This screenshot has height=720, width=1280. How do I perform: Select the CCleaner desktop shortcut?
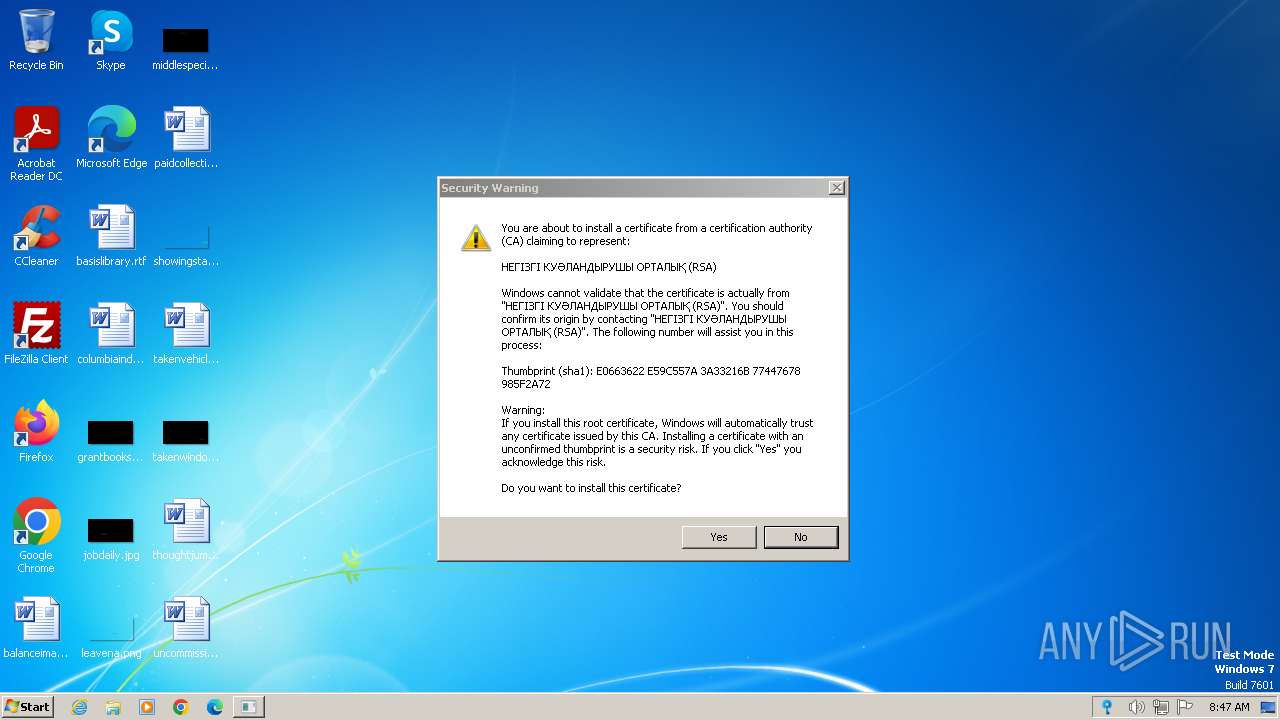tap(36, 236)
